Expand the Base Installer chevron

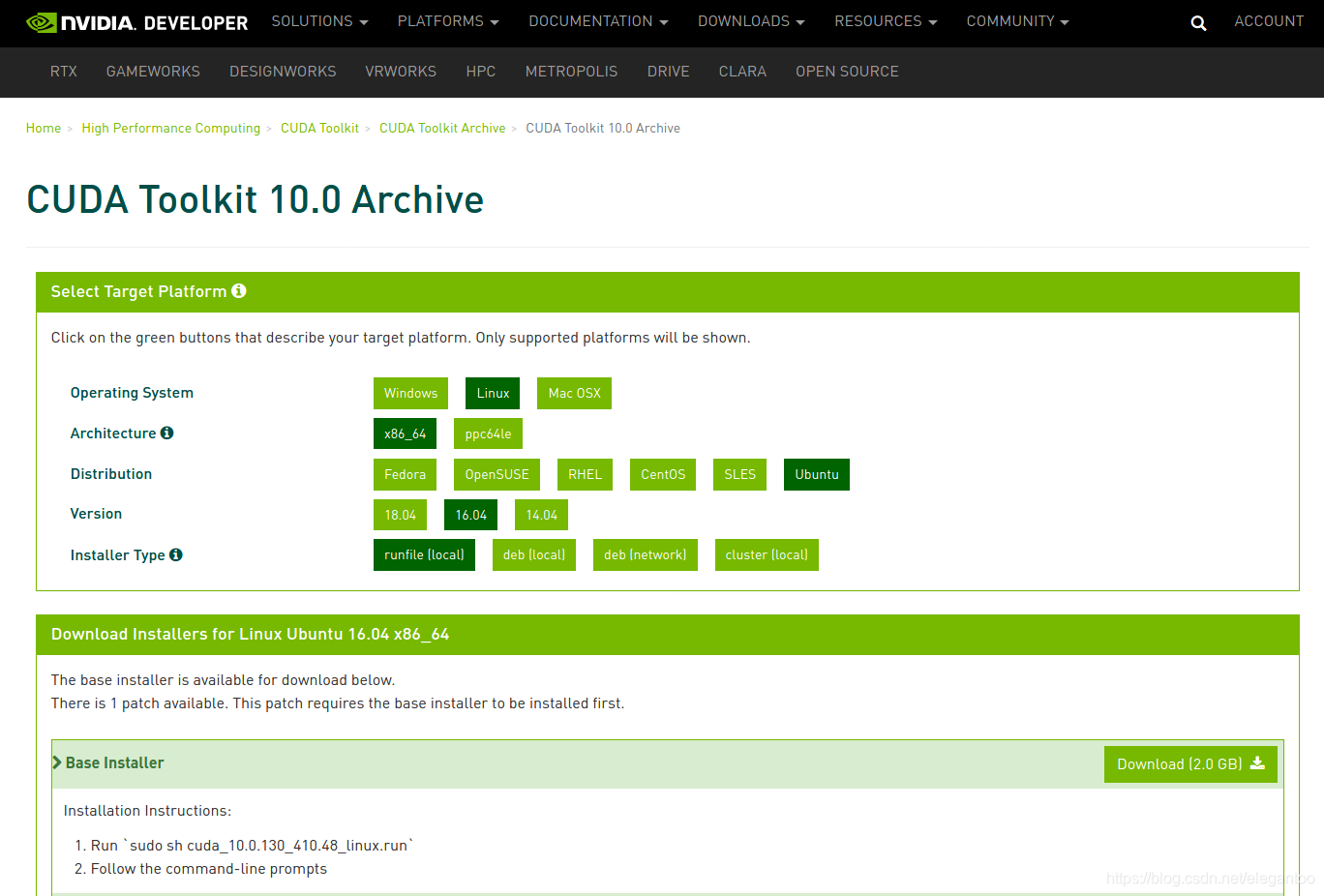57,762
